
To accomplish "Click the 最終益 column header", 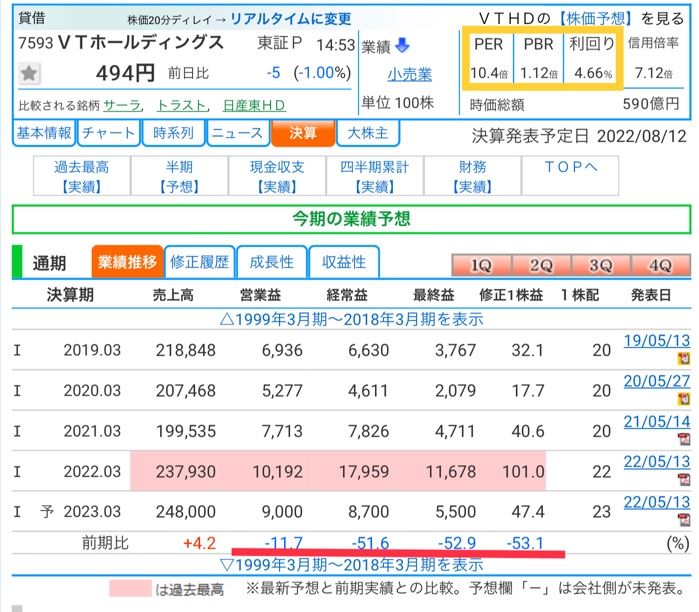I will coord(433,295).
